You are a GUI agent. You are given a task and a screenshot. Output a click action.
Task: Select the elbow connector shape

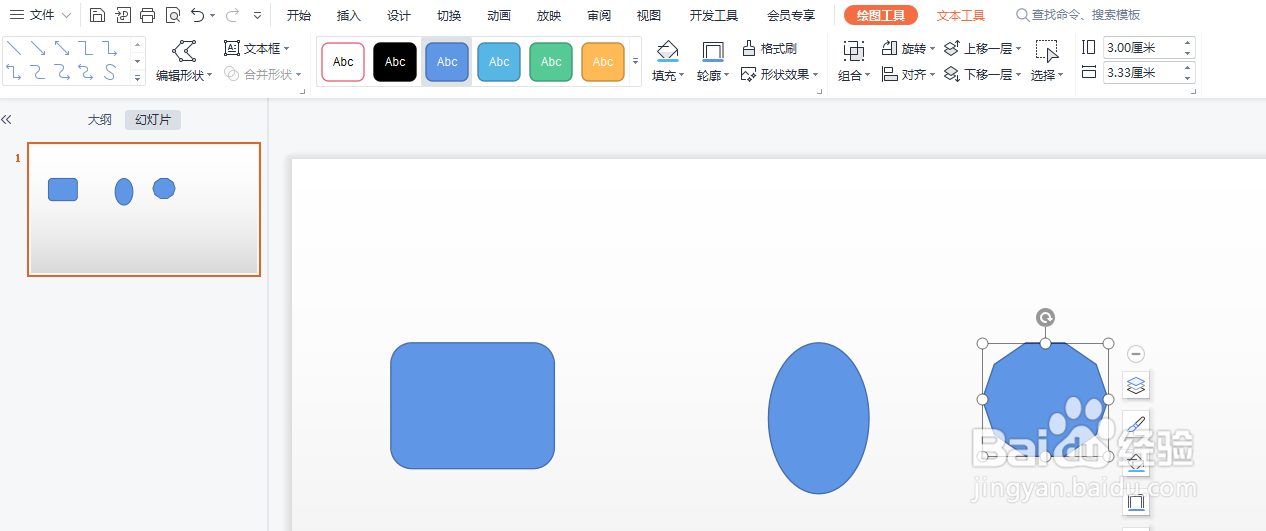[86, 48]
